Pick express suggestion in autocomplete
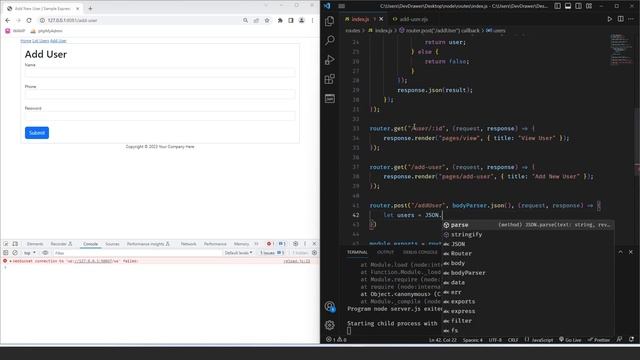The width and height of the screenshot is (640, 360). 528,311
